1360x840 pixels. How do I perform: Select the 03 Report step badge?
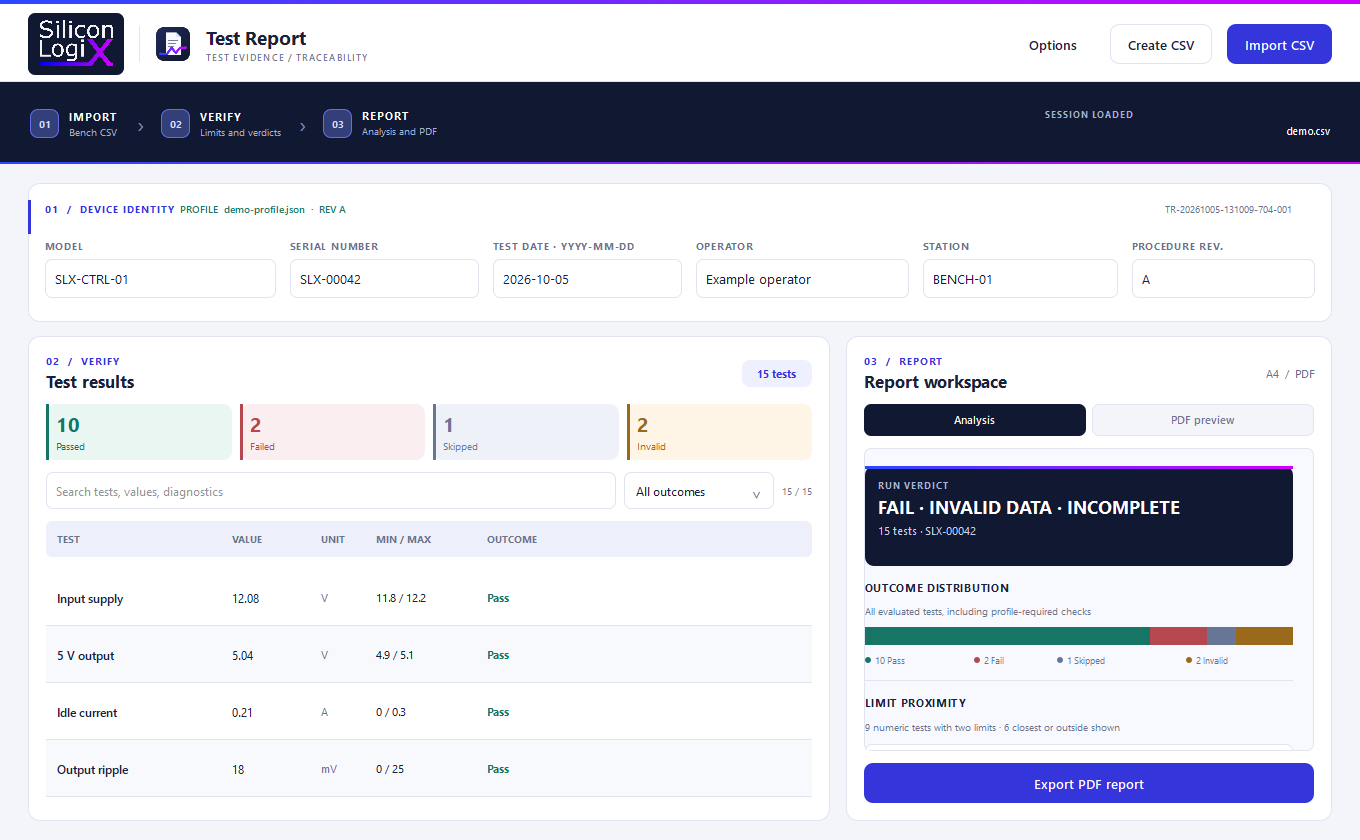pos(337,124)
